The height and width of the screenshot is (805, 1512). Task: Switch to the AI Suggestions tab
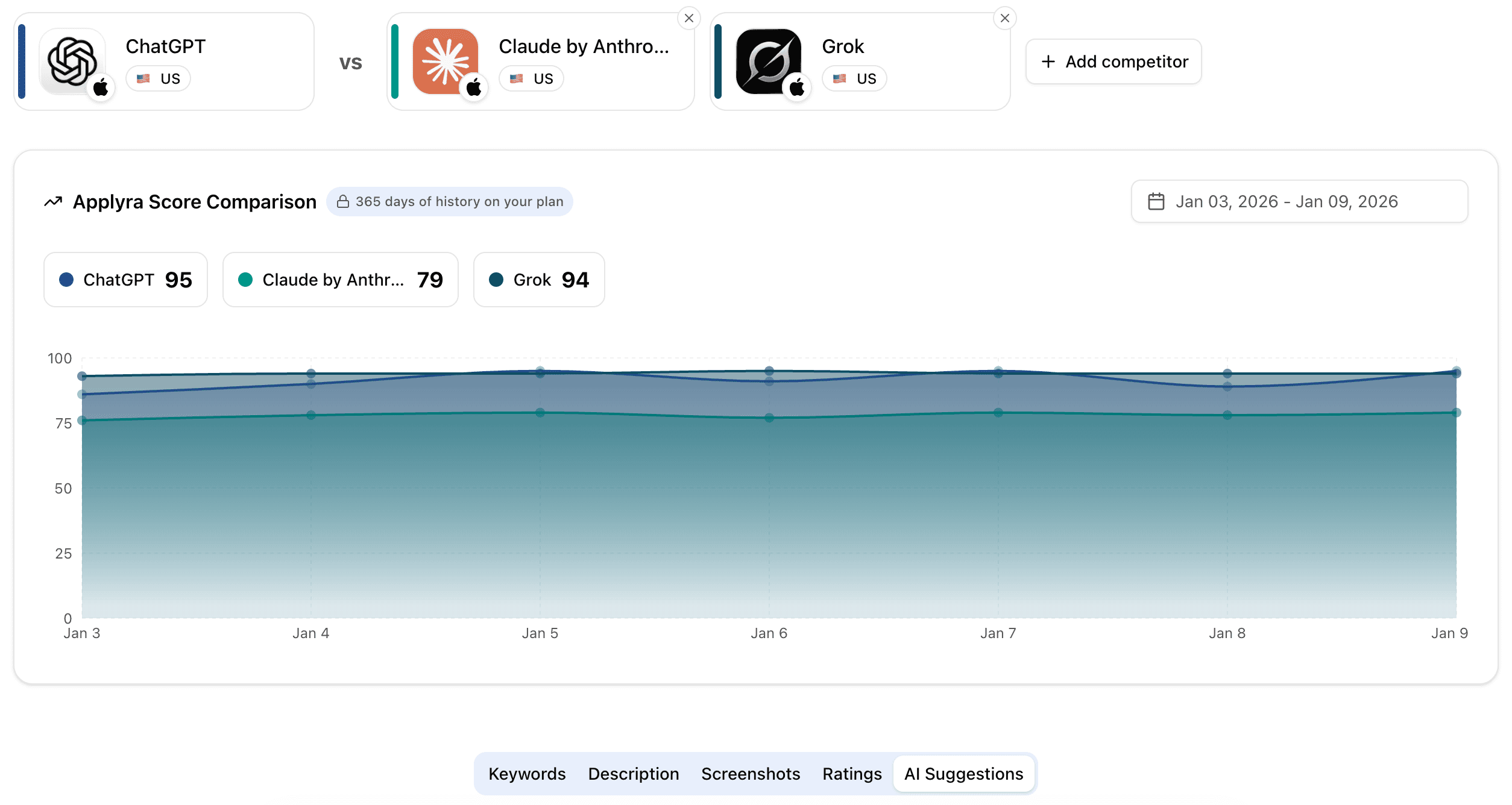963,774
